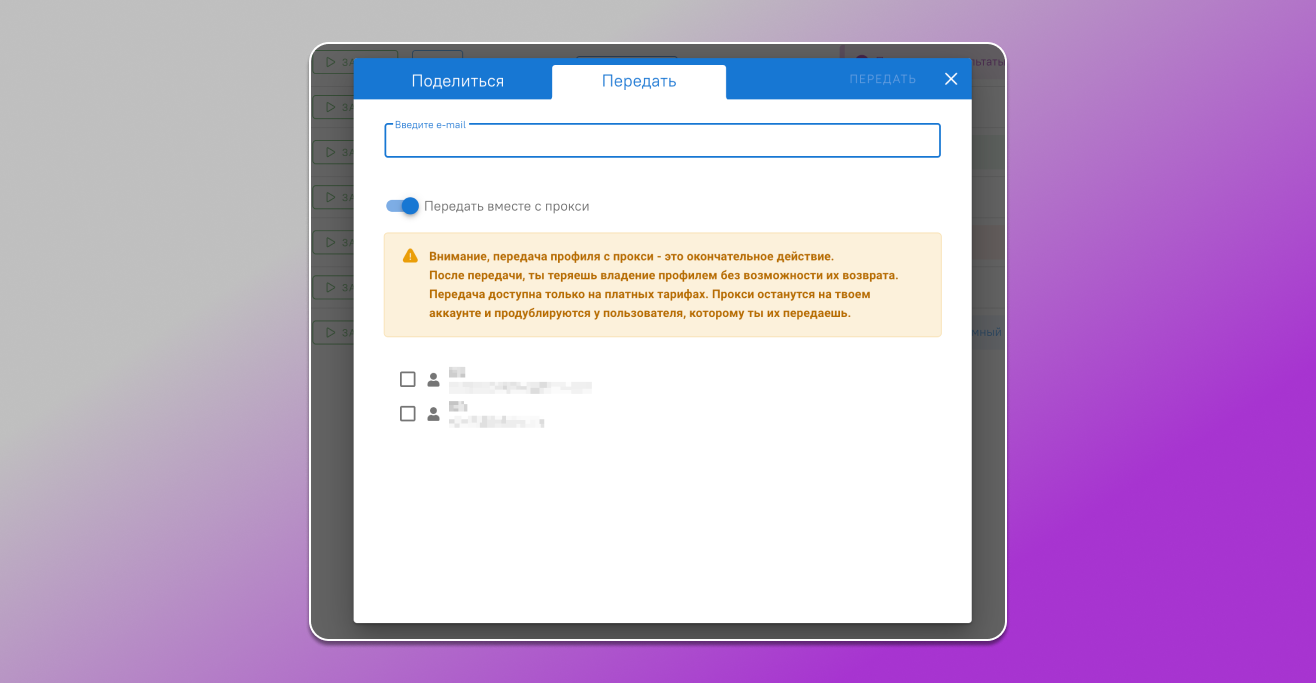Click the purple circle icon behind dialog top-right
This screenshot has width=1316, height=683.
(861, 59)
